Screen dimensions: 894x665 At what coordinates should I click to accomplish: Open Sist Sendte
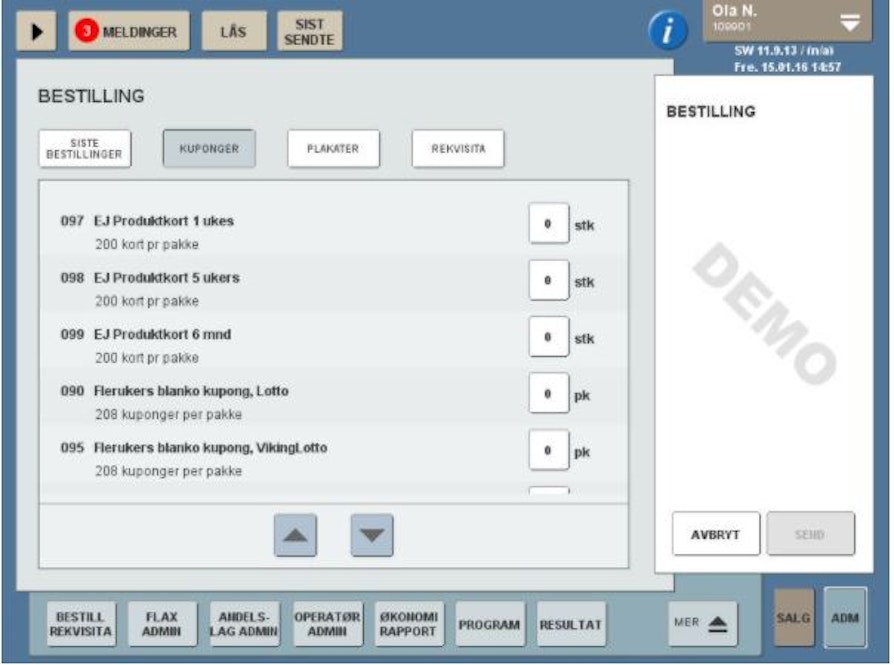point(309,32)
